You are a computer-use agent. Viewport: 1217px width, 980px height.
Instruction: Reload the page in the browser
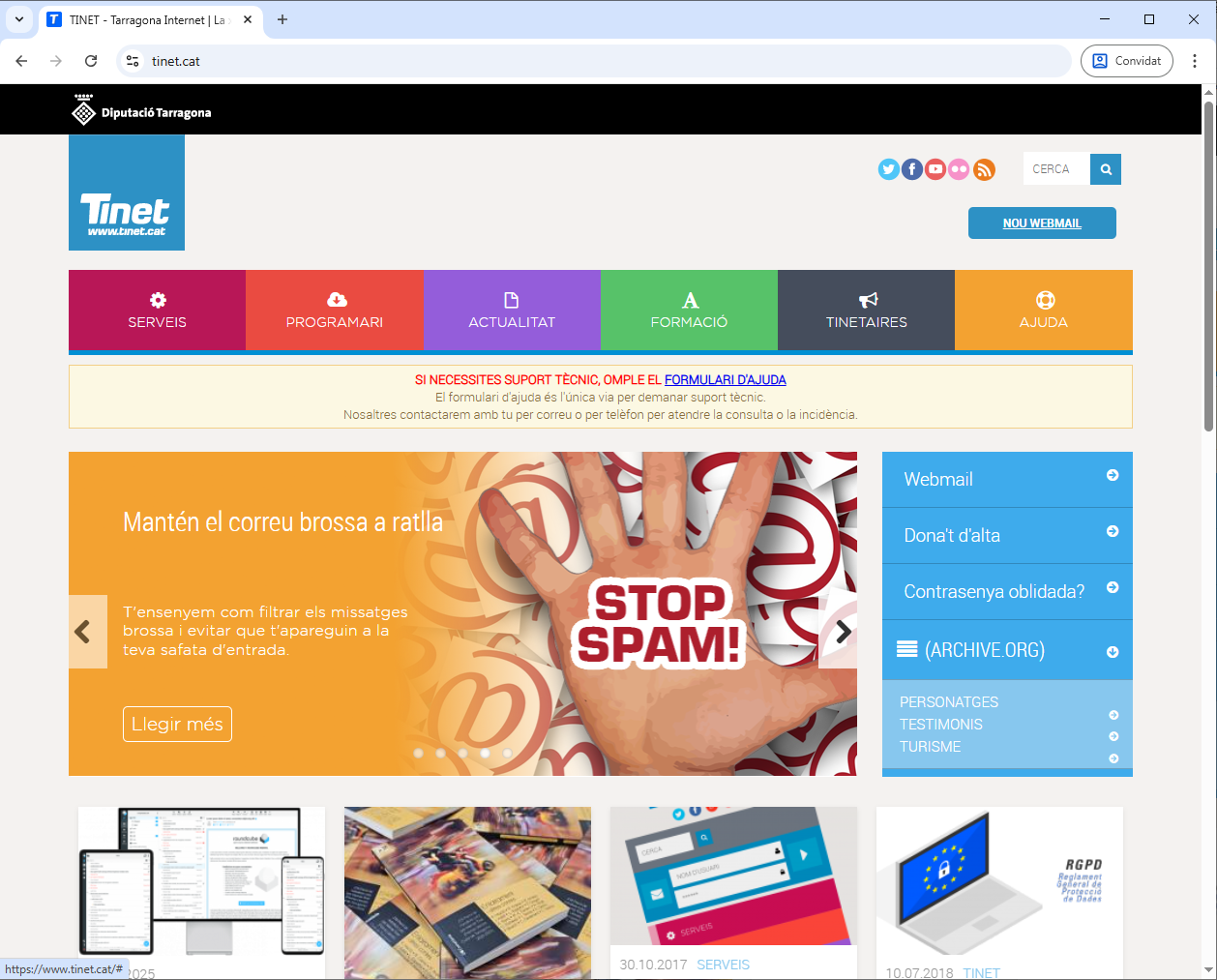pos(91,61)
